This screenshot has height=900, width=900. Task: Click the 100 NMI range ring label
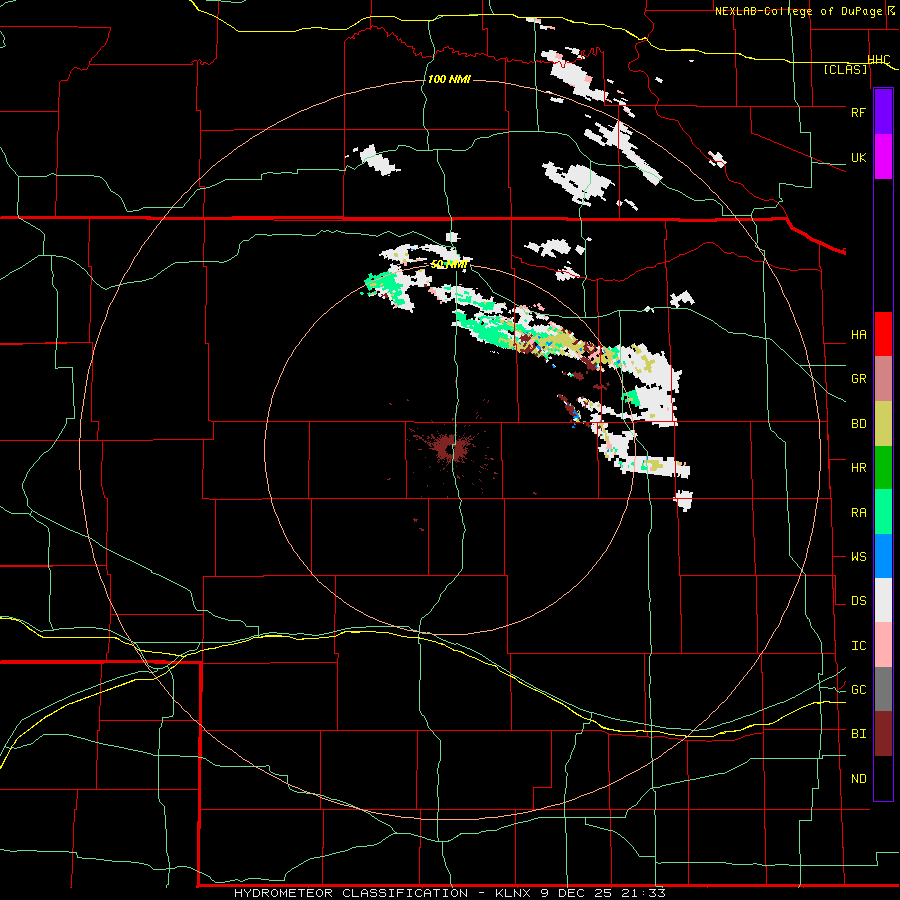point(449,79)
